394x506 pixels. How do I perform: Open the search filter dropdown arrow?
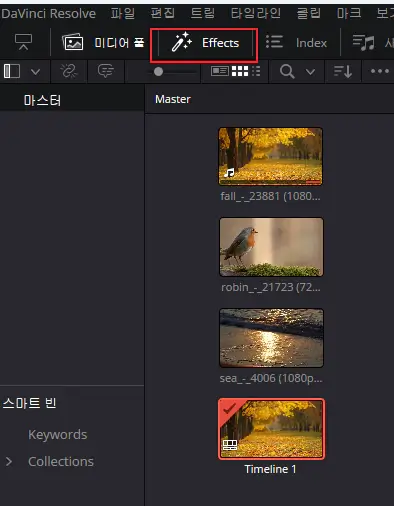click(310, 72)
